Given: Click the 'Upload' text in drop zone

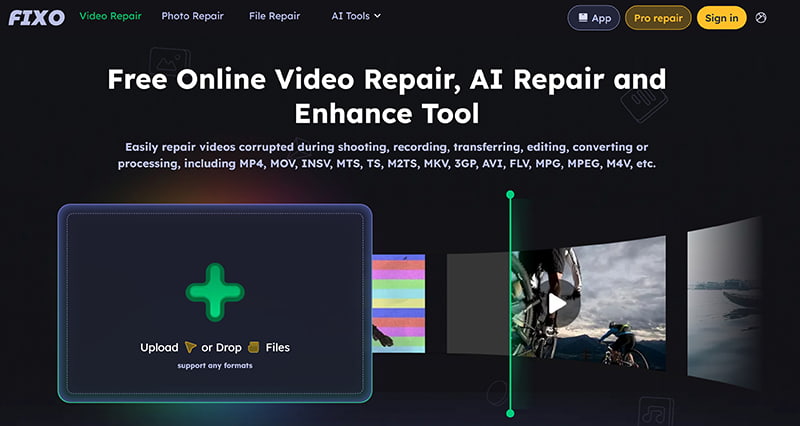Looking at the screenshot, I should click(159, 347).
